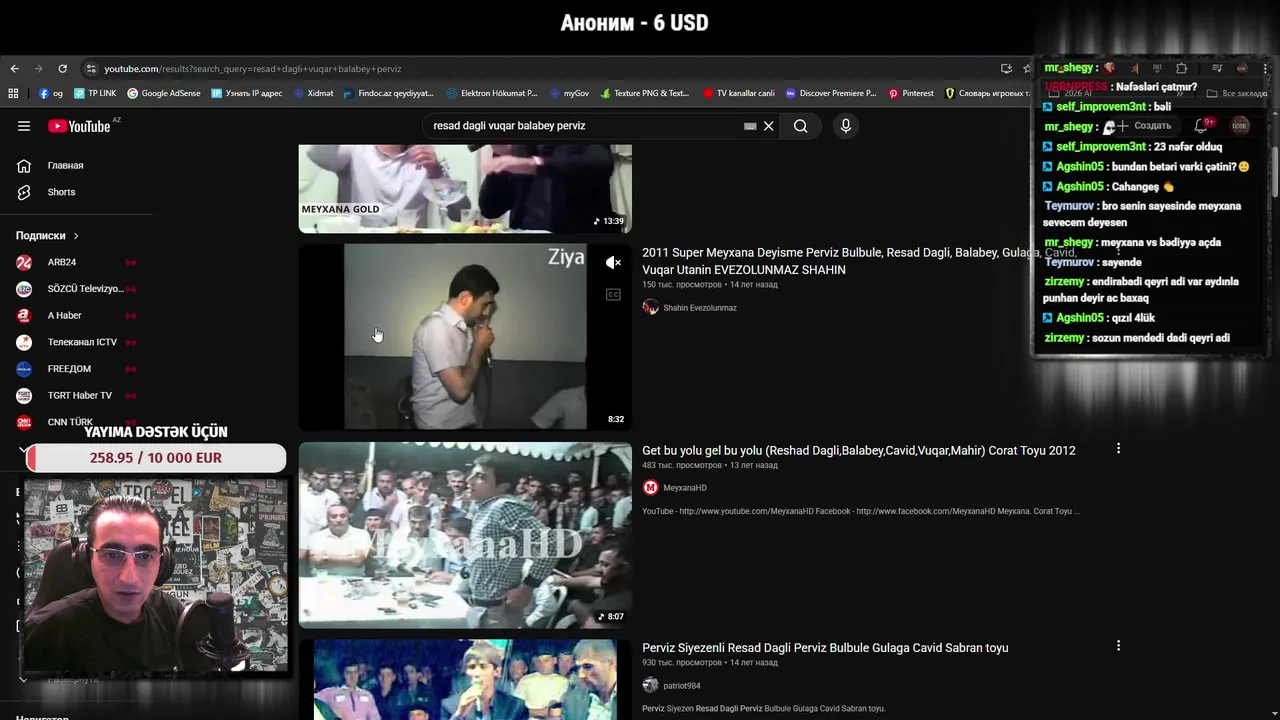Expand more subscriptions with the down chevron

[23, 449]
